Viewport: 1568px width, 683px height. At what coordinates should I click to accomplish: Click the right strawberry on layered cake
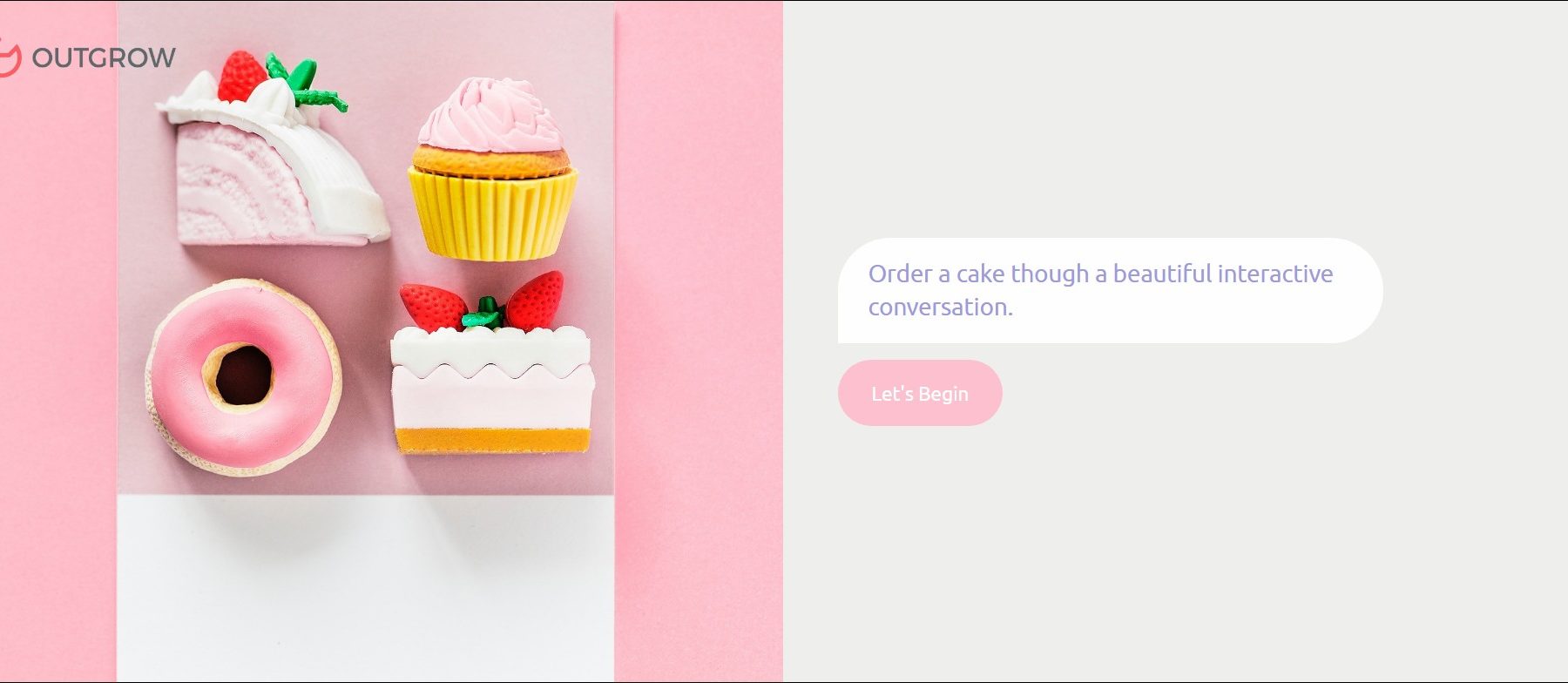coord(535,301)
